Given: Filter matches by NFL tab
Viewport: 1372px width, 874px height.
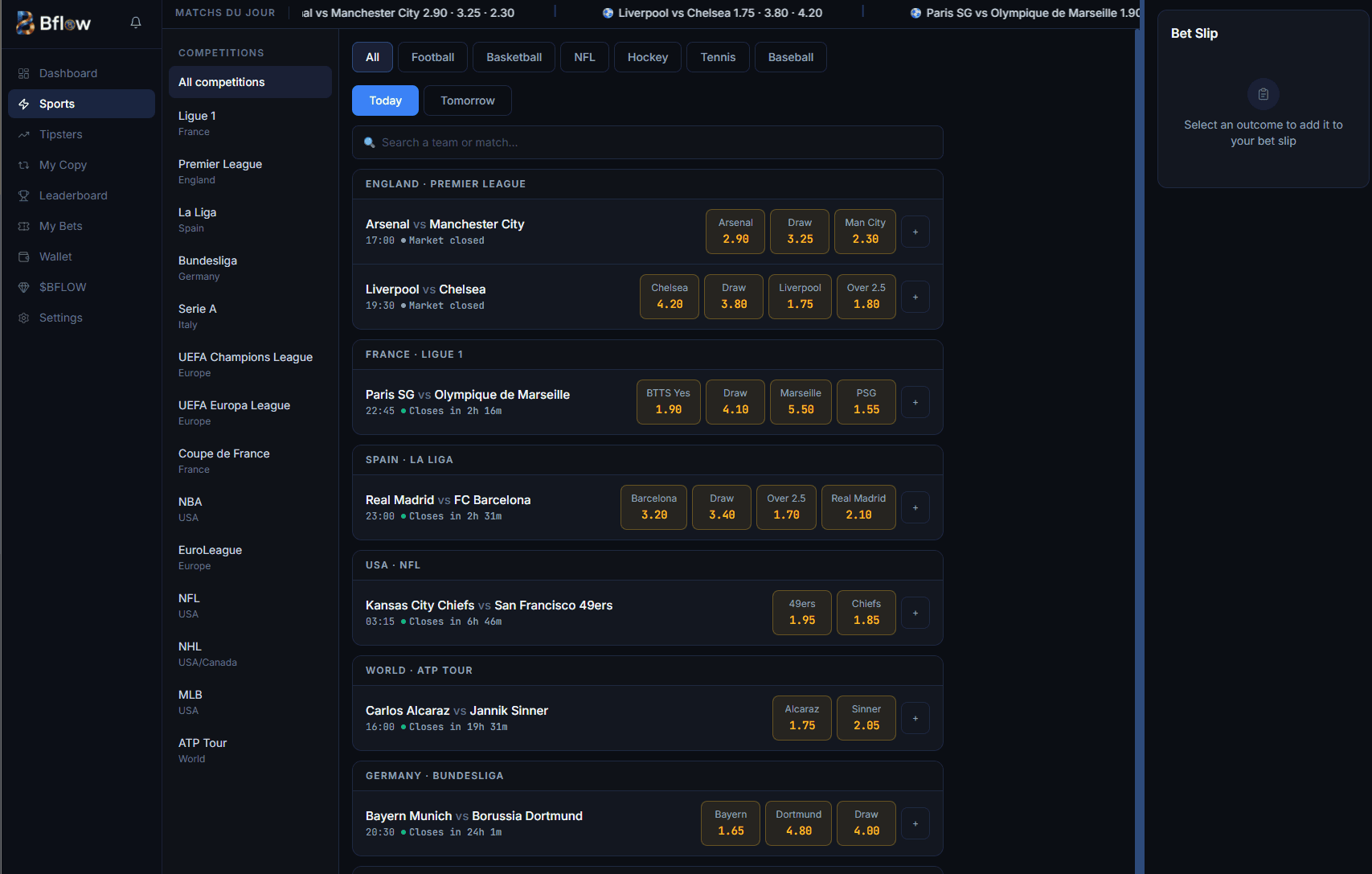Looking at the screenshot, I should (584, 57).
